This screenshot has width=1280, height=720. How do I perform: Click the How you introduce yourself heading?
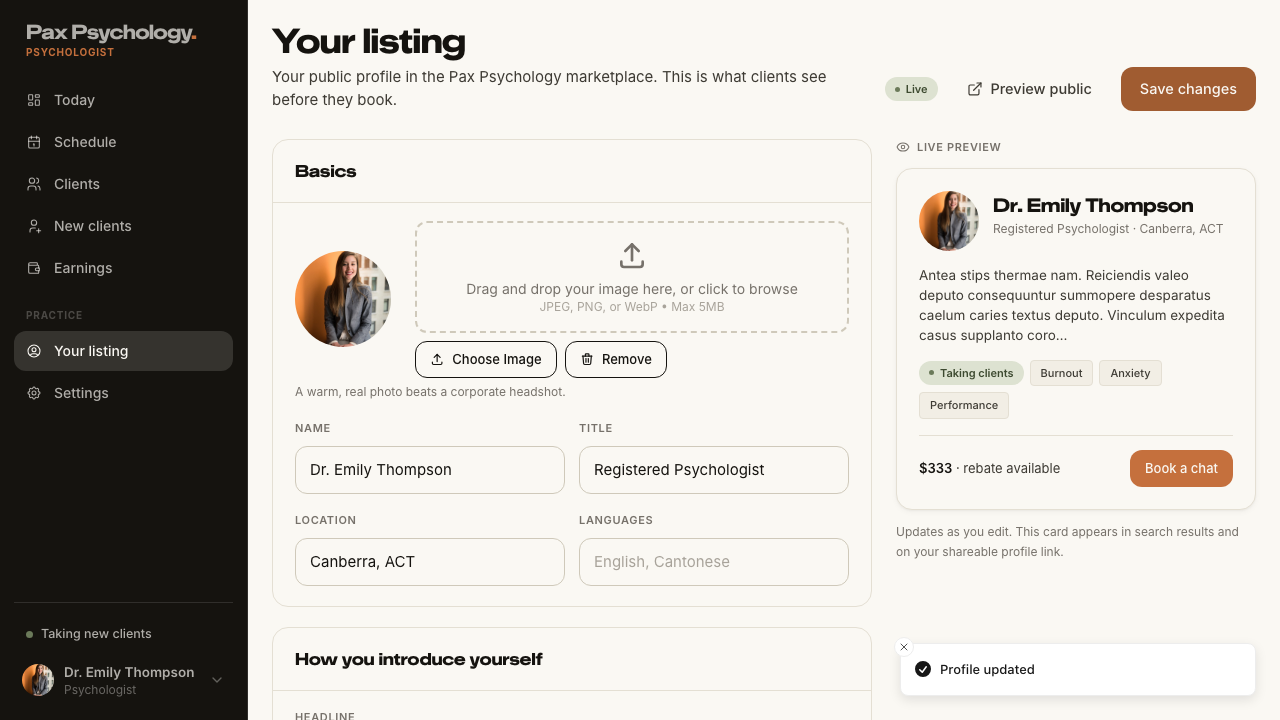pos(418,659)
